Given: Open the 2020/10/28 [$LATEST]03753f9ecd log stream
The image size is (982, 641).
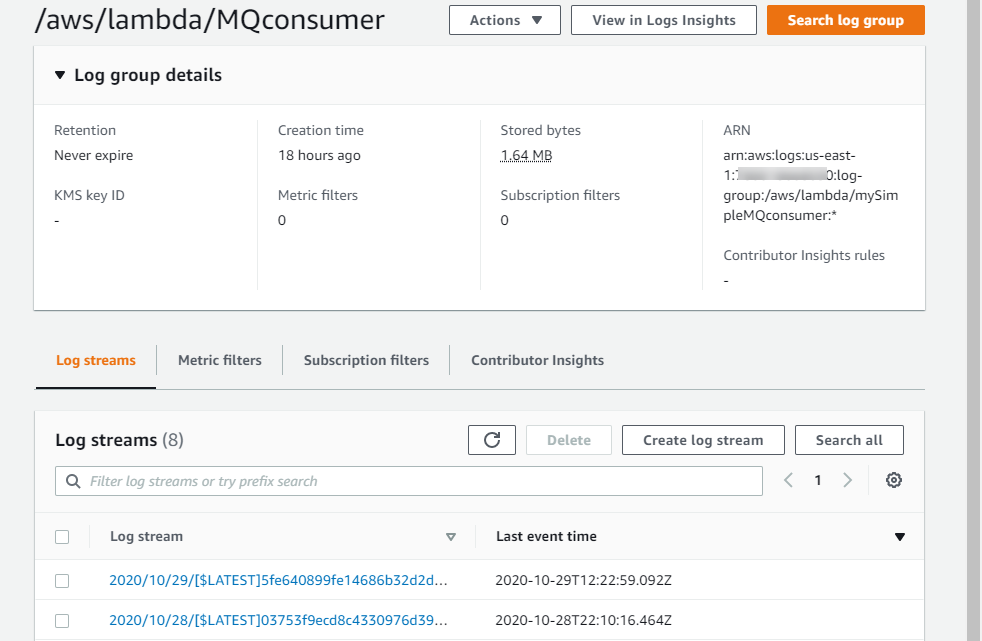Looking at the screenshot, I should click(278, 620).
